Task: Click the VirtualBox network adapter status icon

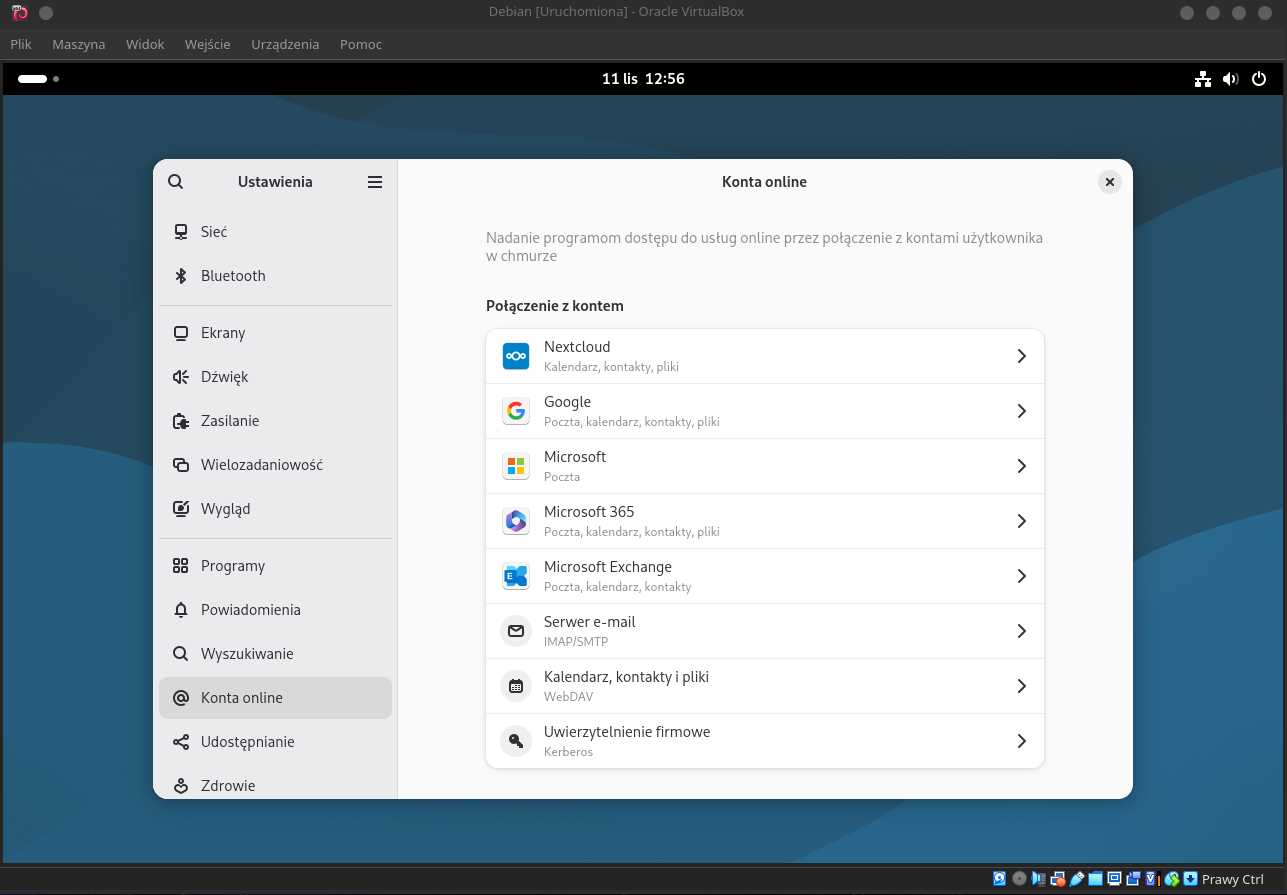Action: click(1058, 879)
